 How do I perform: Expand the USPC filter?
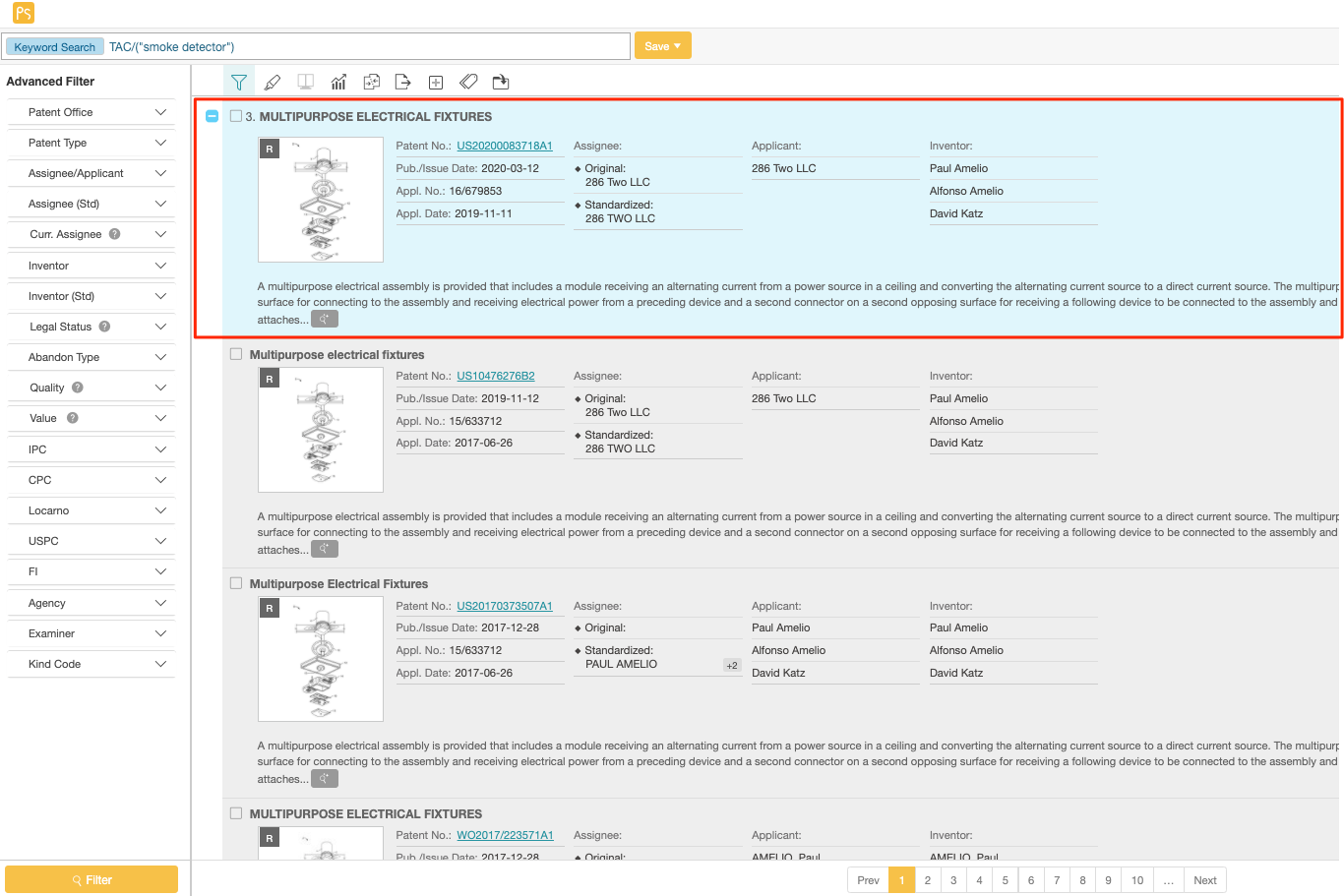pyautogui.click(x=91, y=541)
